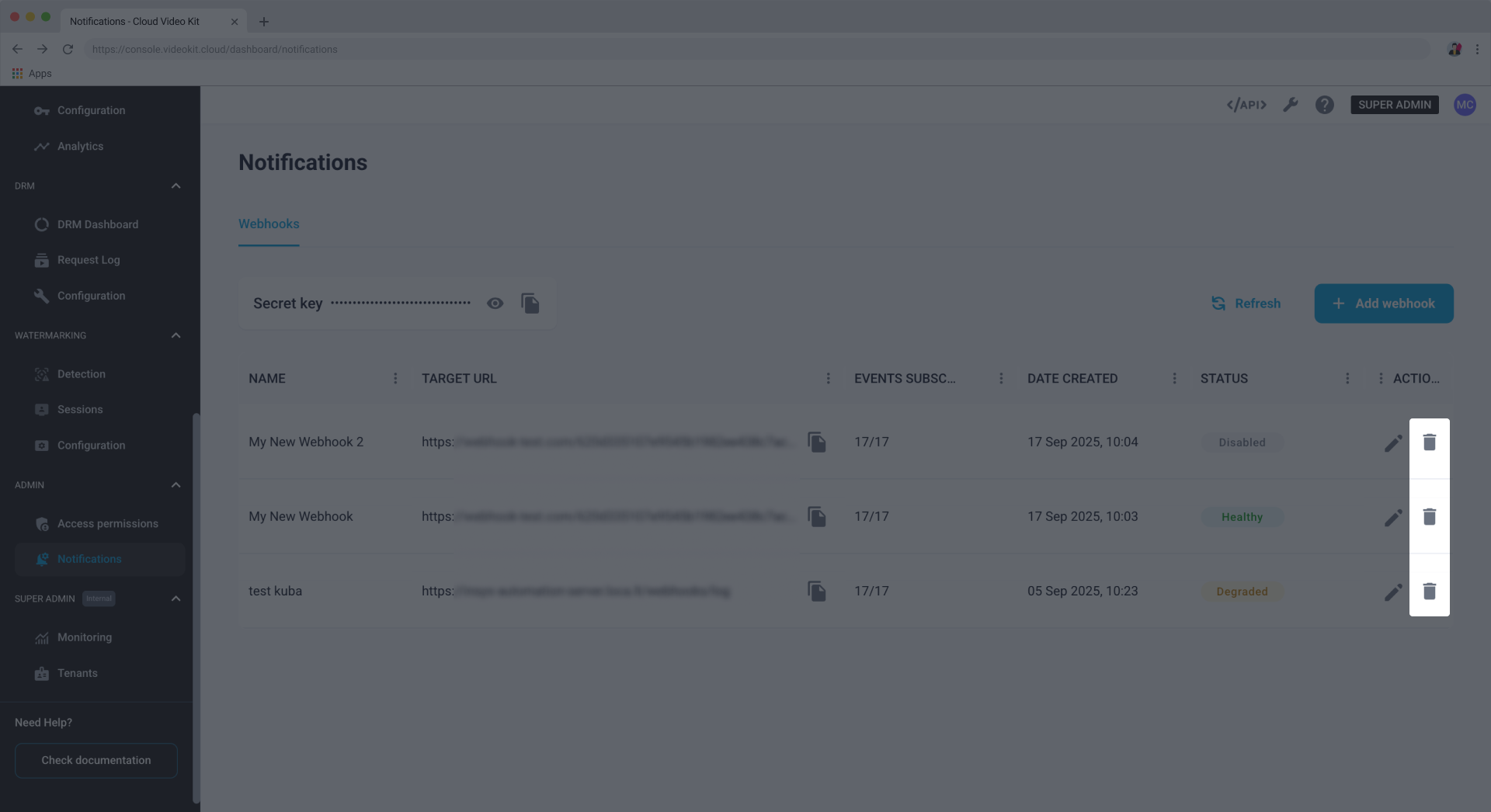Select the Webhooks tab
This screenshot has height=812, width=1491.
click(x=269, y=224)
